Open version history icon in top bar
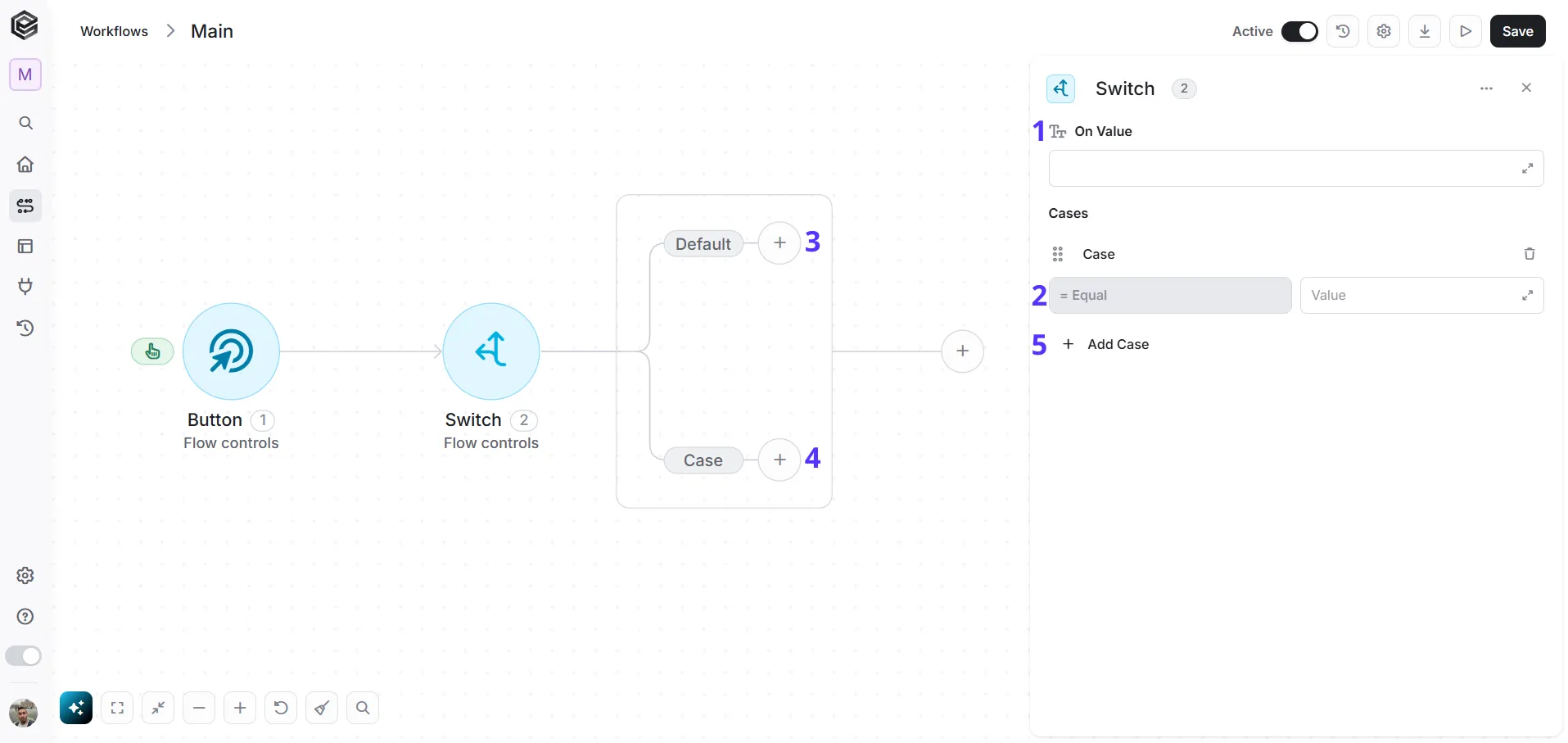Image resolution: width=1568 pixels, height=743 pixels. click(x=1343, y=31)
